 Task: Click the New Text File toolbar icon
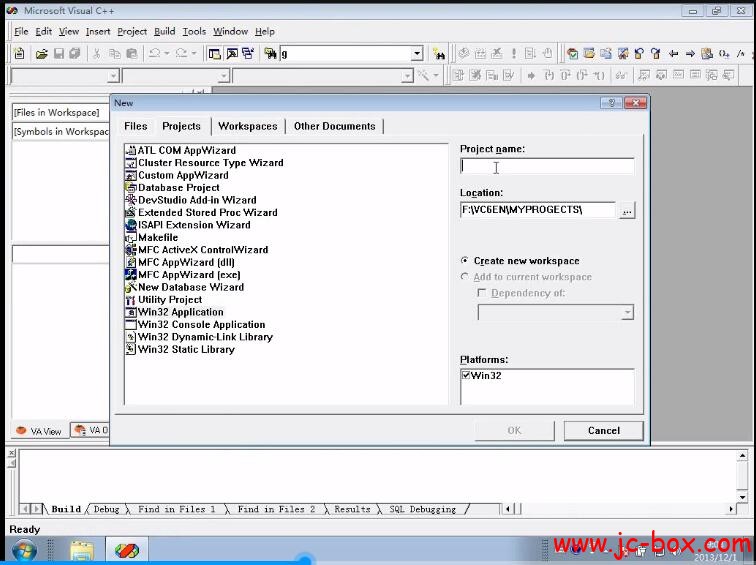point(19,54)
